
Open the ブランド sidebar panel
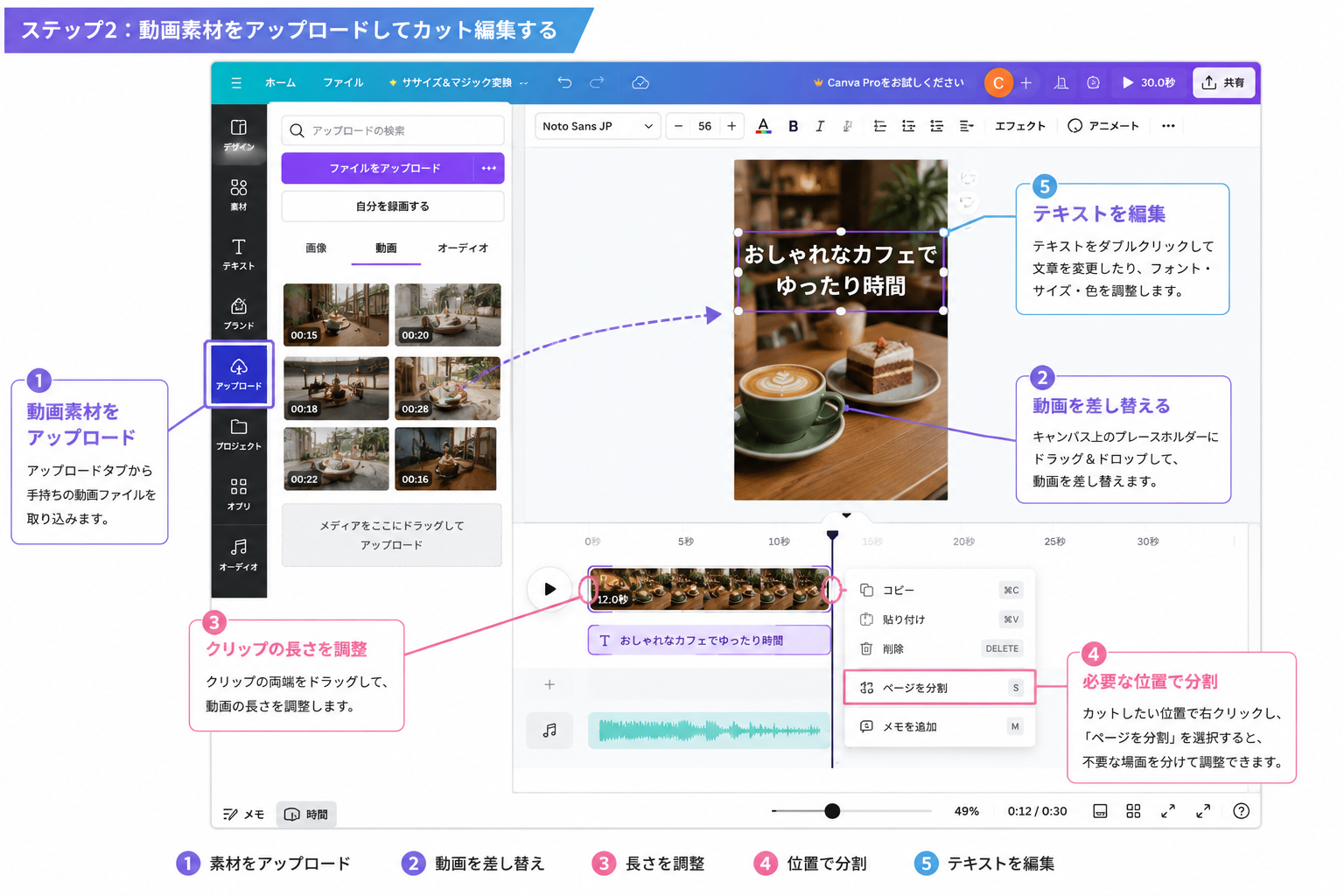coord(239,313)
